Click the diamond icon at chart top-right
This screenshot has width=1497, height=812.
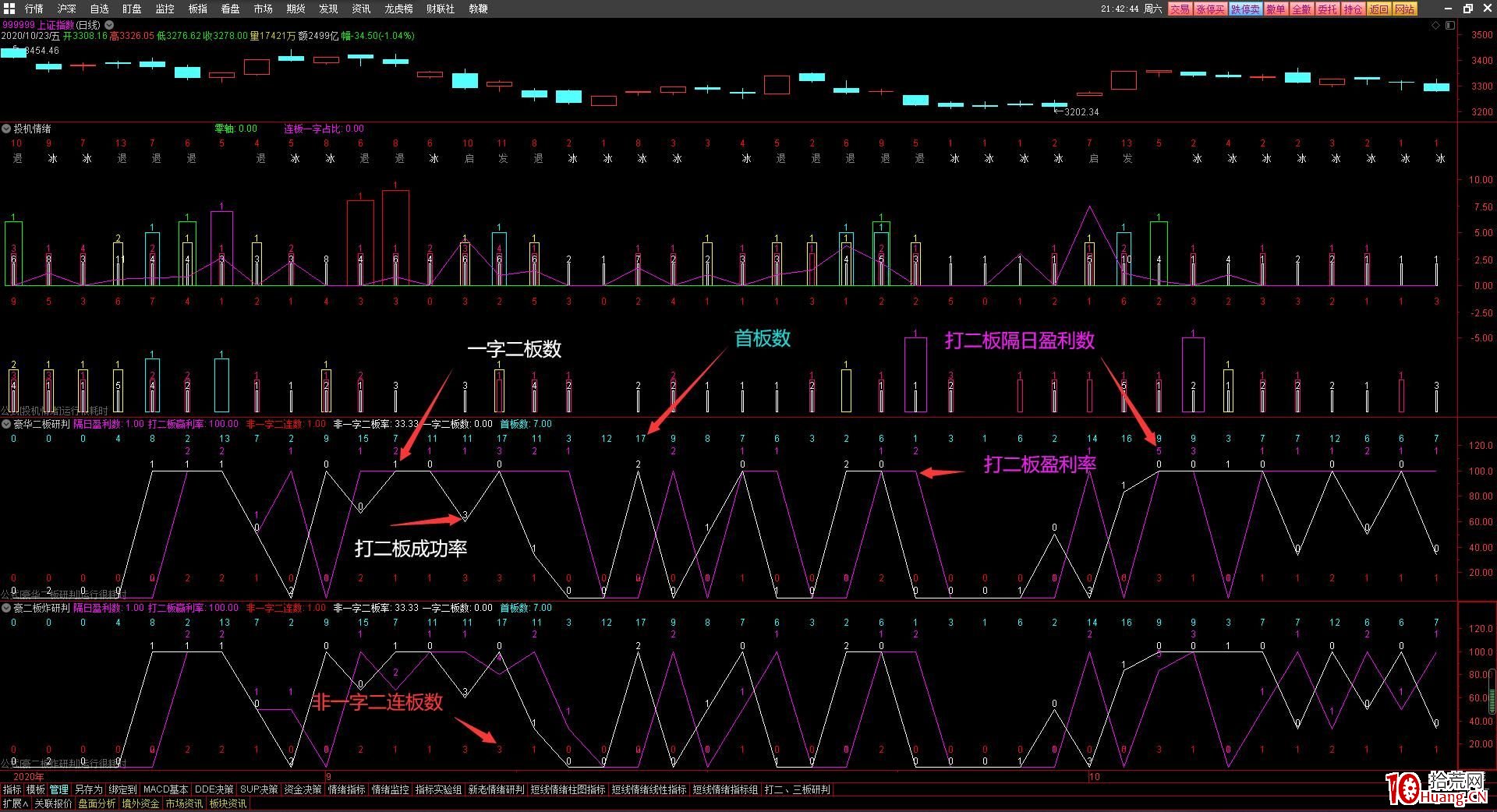[x=1436, y=26]
